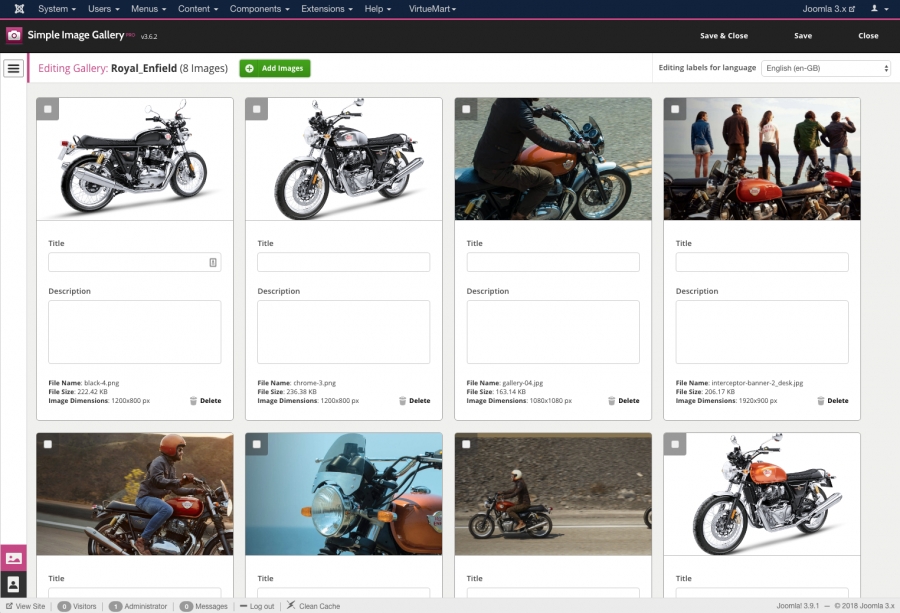This screenshot has width=900, height=613.
Task: Open the language dropdown English (en-GB)
Action: tap(826, 68)
